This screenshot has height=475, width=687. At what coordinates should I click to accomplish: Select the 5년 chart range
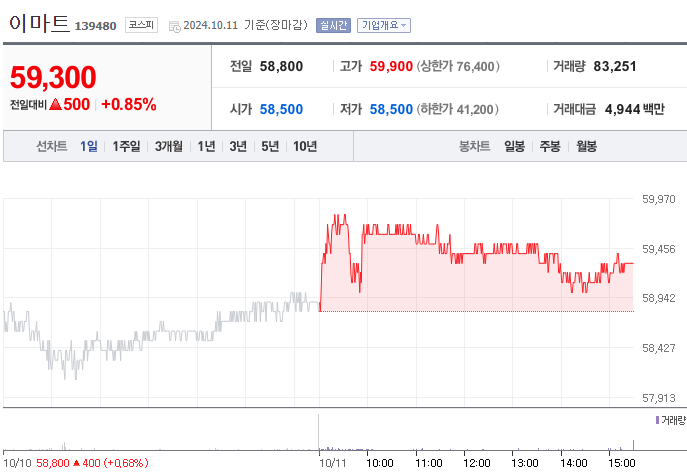270,146
